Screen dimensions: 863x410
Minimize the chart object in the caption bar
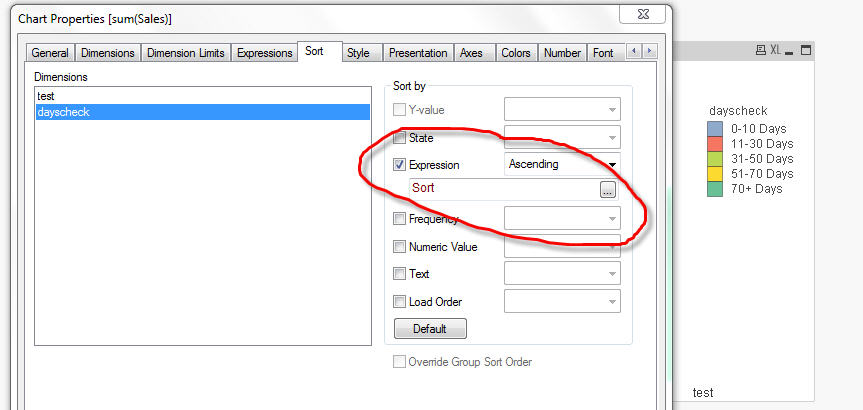click(790, 50)
